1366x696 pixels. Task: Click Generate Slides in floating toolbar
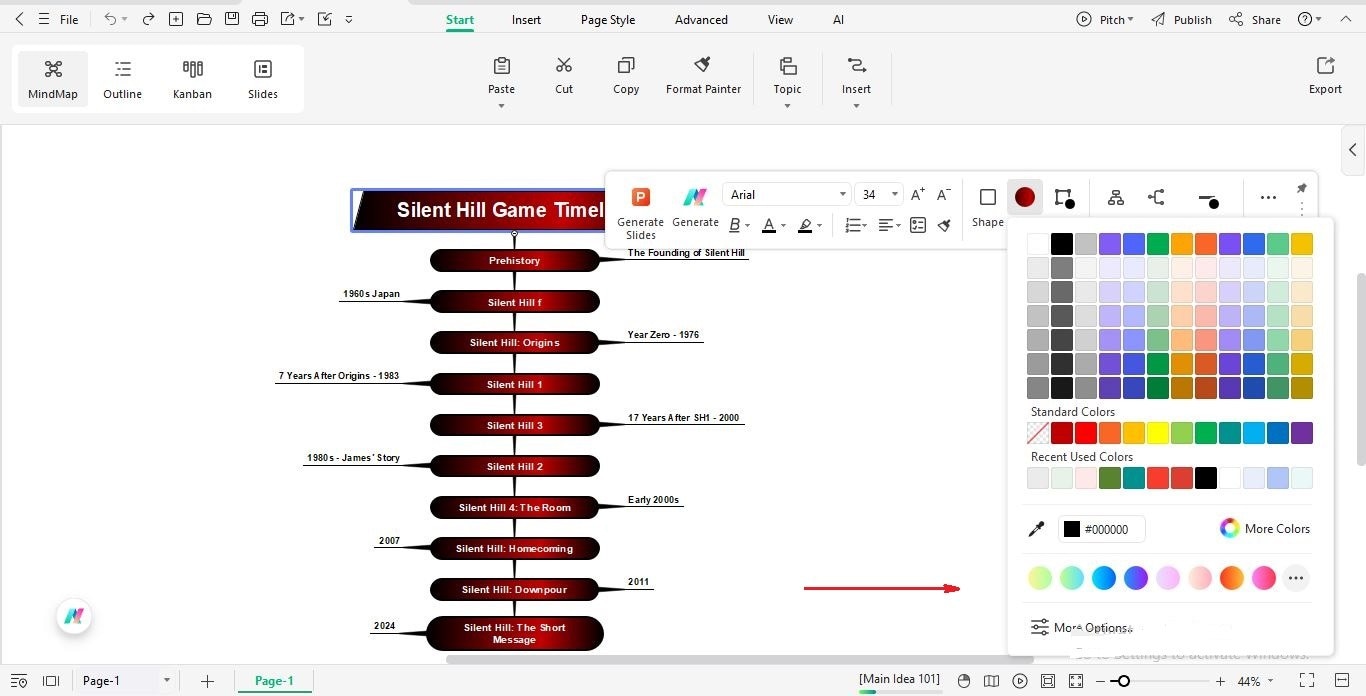(641, 212)
